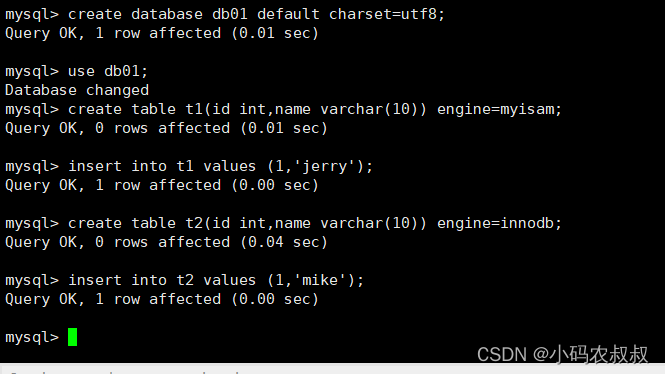Click 'Query OK' result below the mike insert
Image resolution: width=665 pixels, height=374 pixels.
point(45,299)
